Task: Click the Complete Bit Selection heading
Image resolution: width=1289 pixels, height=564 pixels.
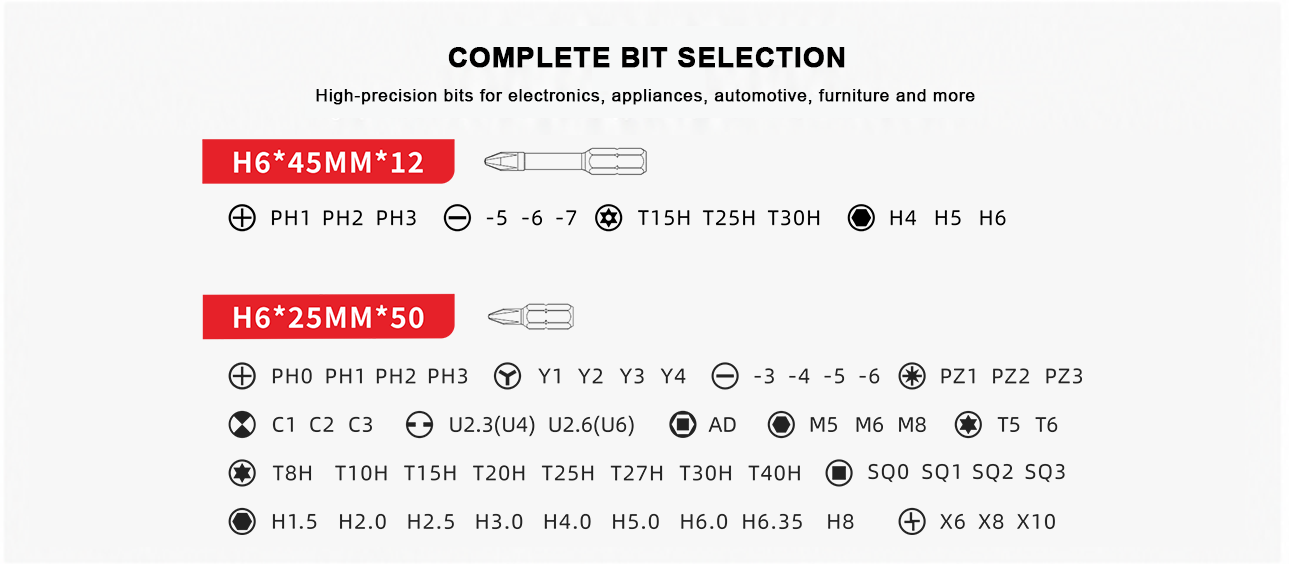Action: click(646, 57)
